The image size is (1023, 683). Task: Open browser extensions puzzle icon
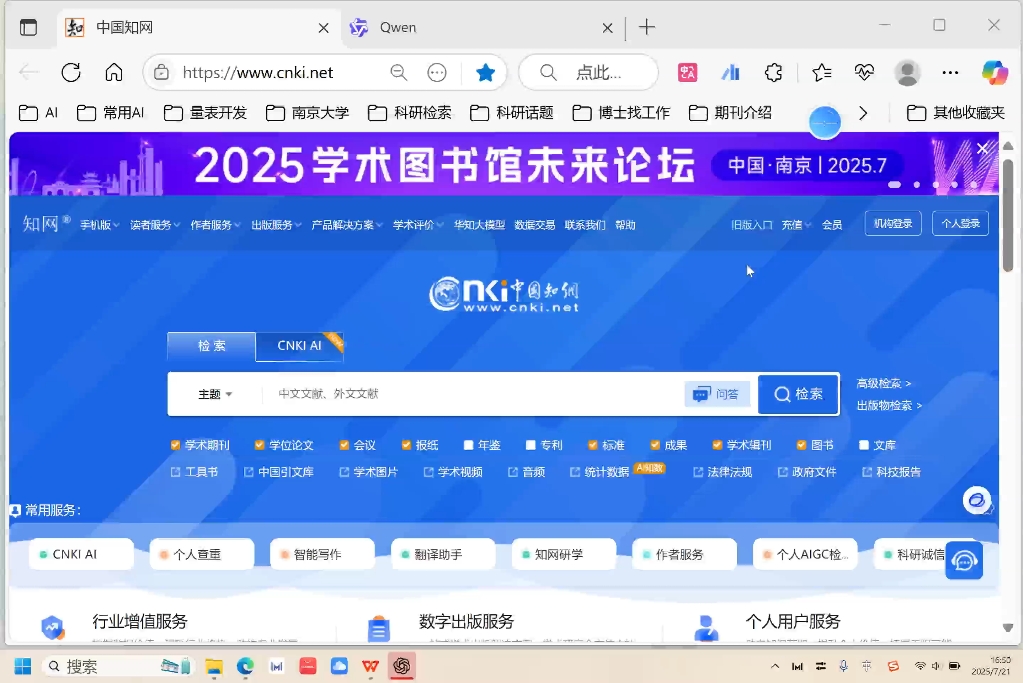point(773,72)
